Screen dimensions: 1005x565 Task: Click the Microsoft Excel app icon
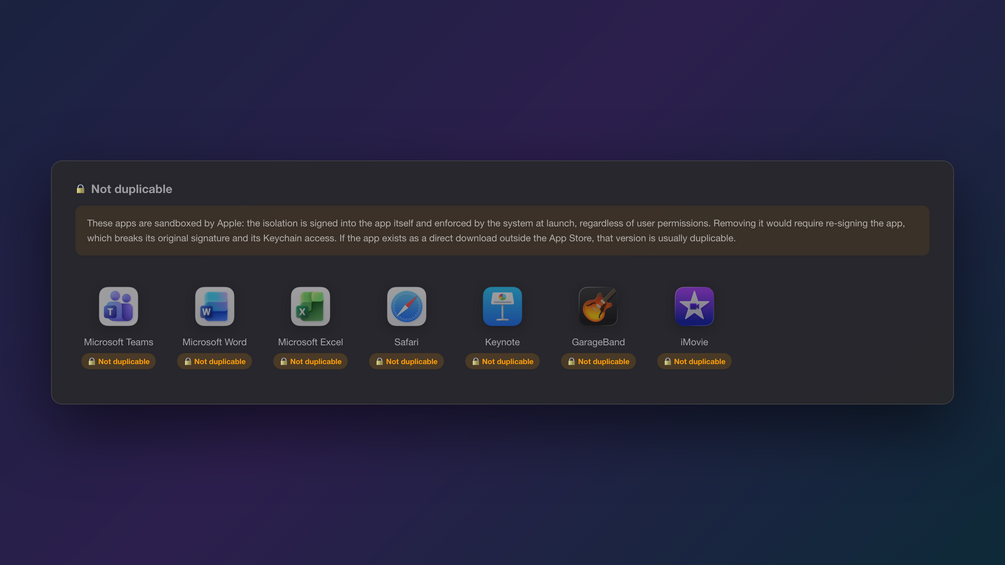click(310, 306)
